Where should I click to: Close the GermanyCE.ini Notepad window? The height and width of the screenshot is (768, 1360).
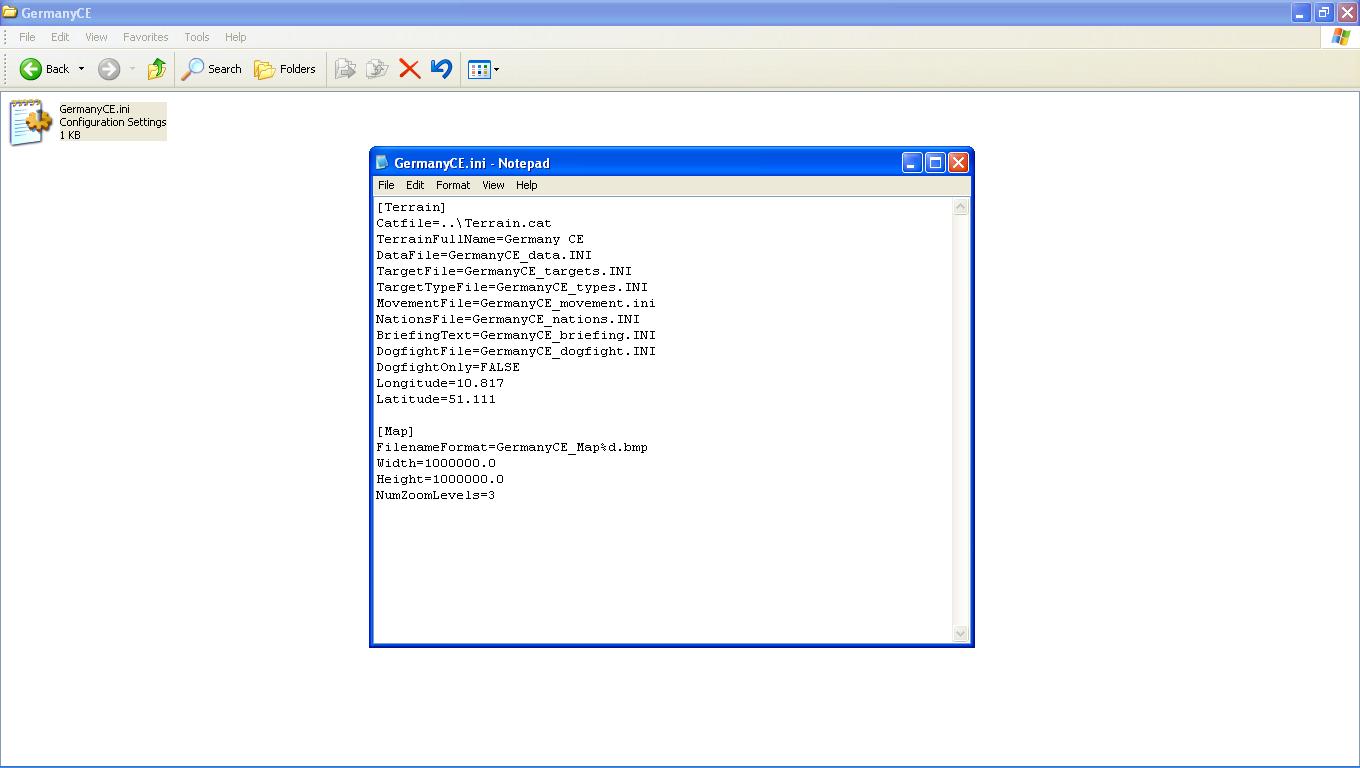click(958, 163)
